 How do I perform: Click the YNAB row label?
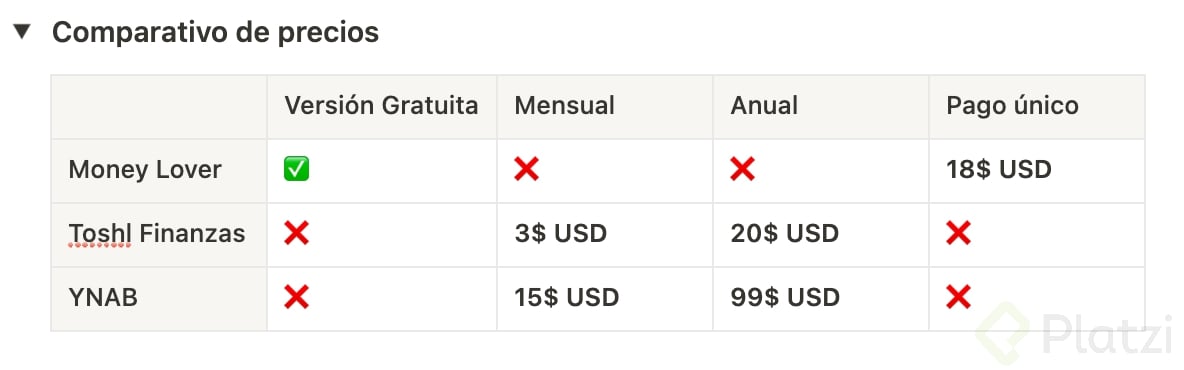(103, 298)
